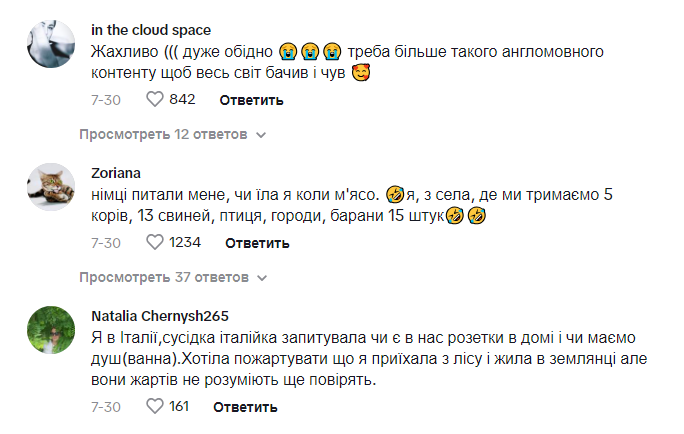Image resolution: width=684 pixels, height=434 pixels.
Task: Tap the heart on Natalia Chernysh265's comment
Action: [x=154, y=406]
